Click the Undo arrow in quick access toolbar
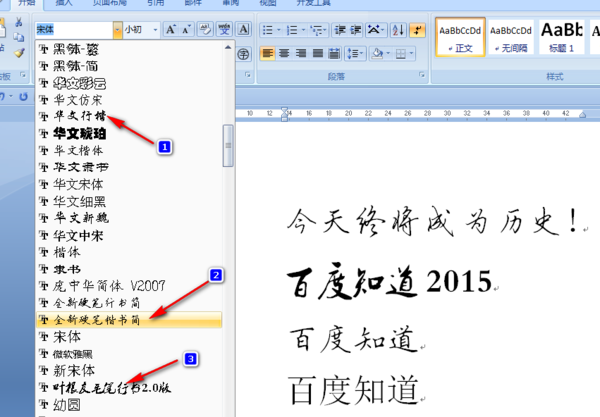This screenshot has height=417, width=600. point(2,96)
